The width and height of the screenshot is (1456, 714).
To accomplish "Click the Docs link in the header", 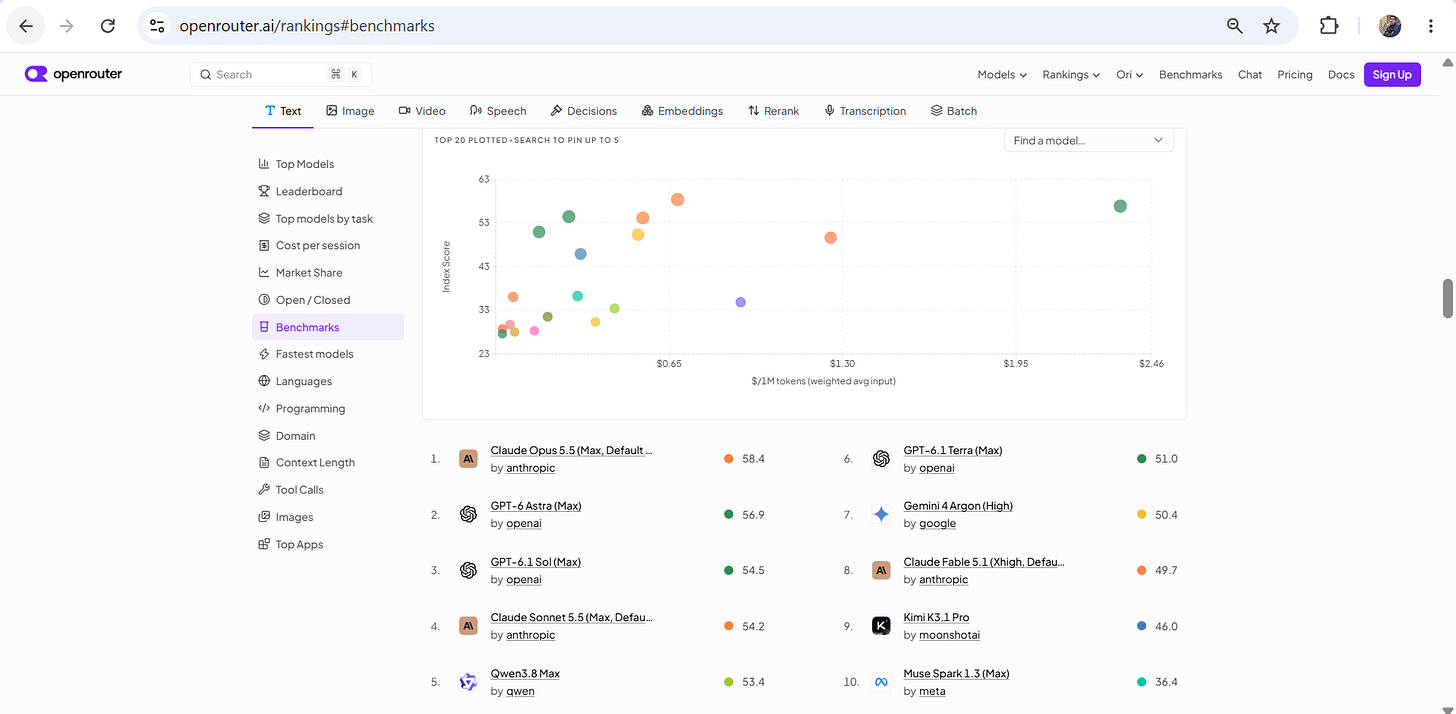I will [1341, 75].
